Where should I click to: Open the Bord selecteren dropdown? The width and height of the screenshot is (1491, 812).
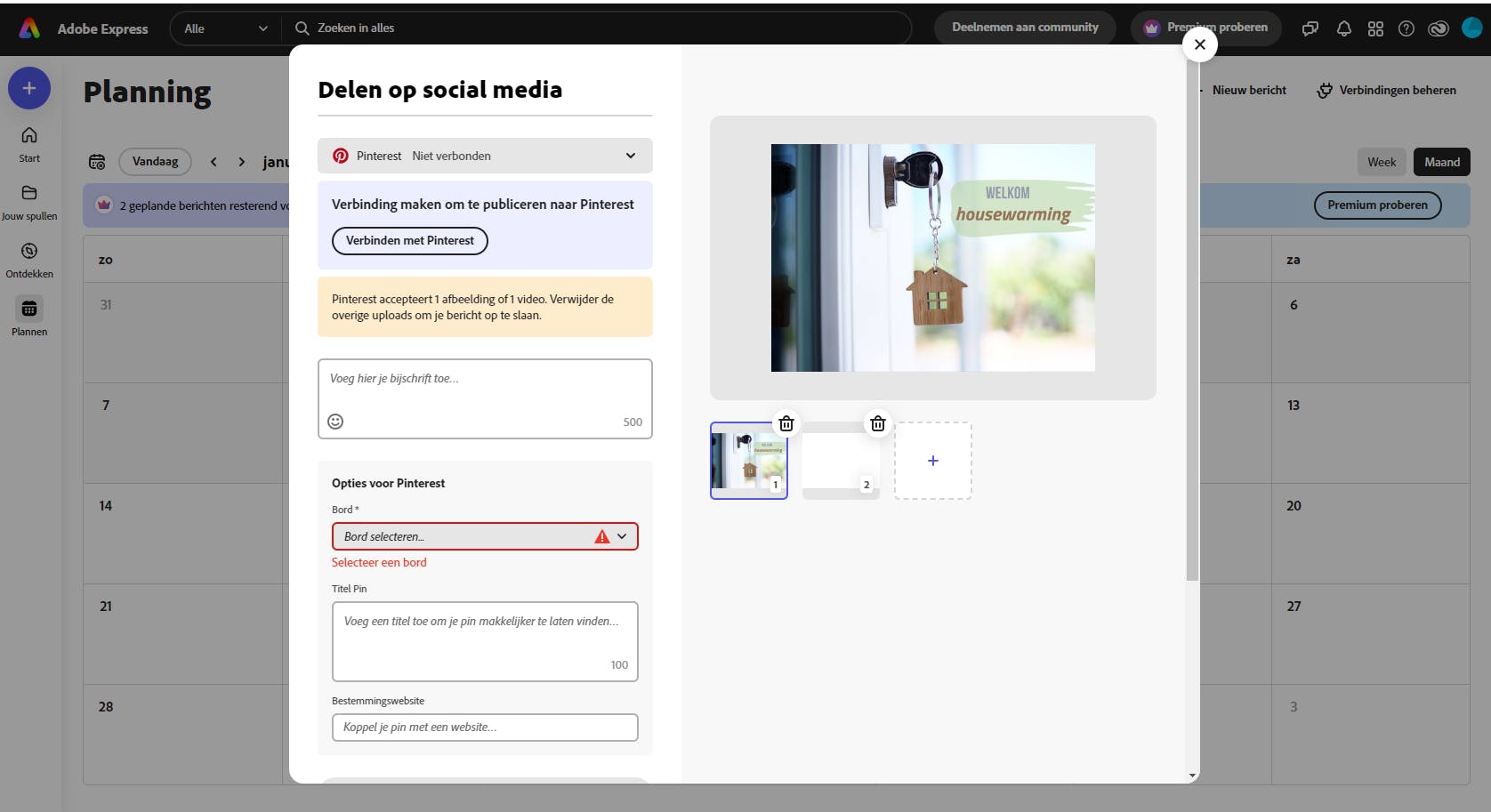pos(485,536)
